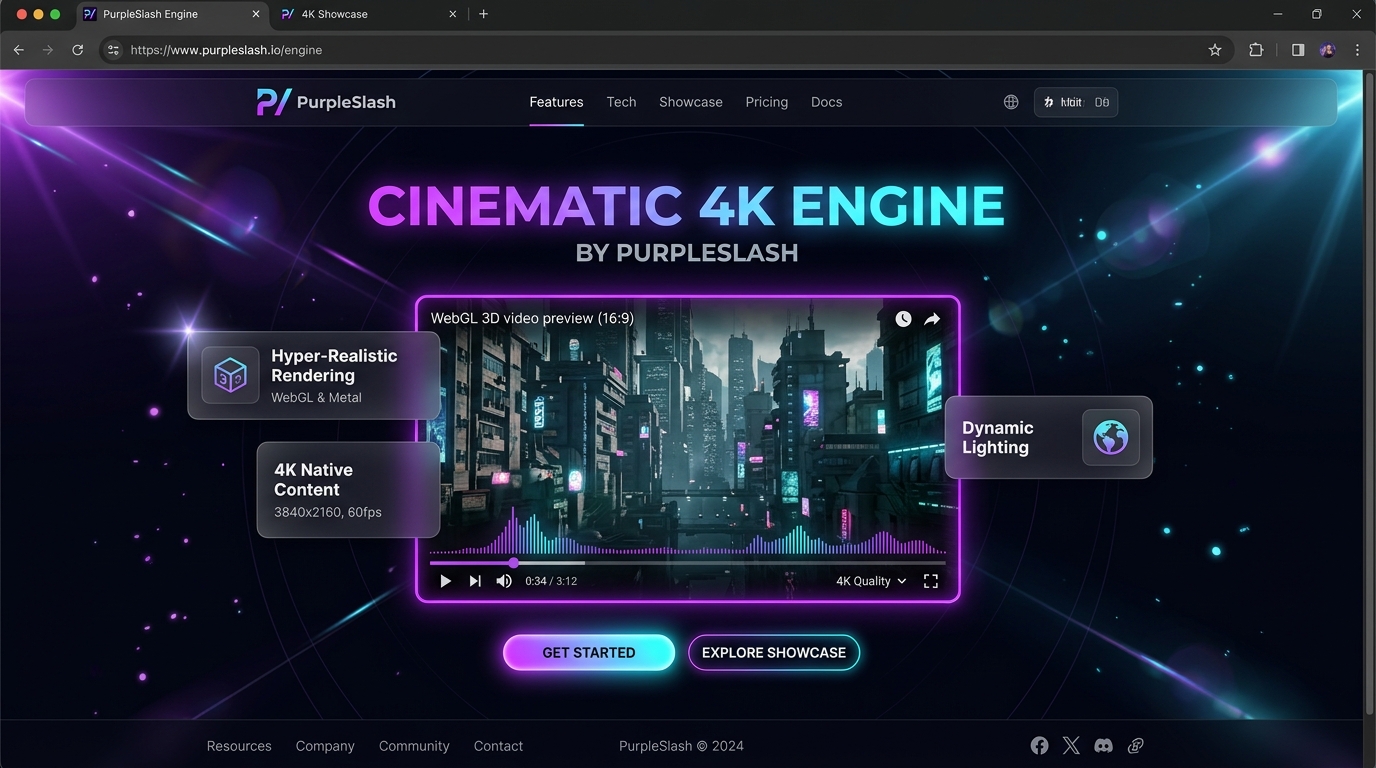
Task: Click the EXPLORE SHOWCASE button
Action: point(774,653)
